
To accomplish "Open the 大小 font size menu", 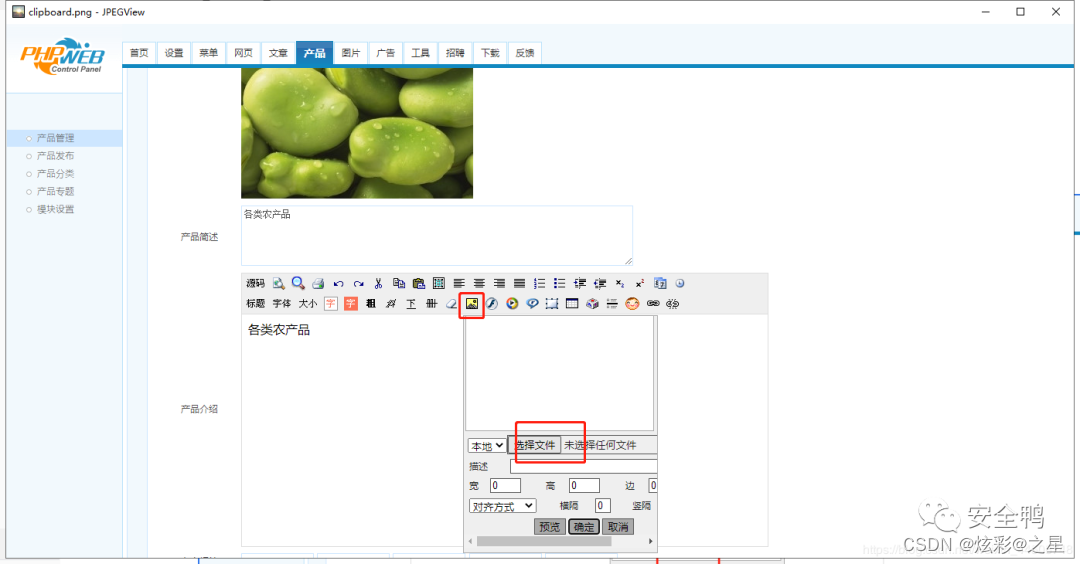I will click(x=307, y=304).
